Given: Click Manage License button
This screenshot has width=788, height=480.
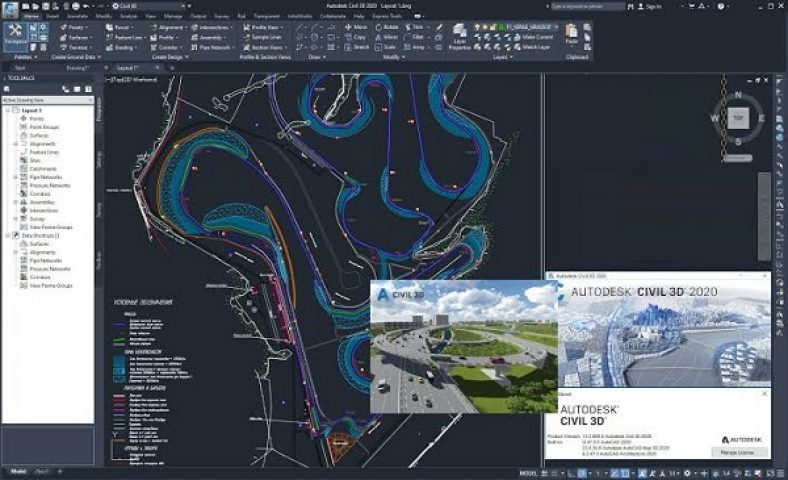Looking at the screenshot, I should coord(737,453).
